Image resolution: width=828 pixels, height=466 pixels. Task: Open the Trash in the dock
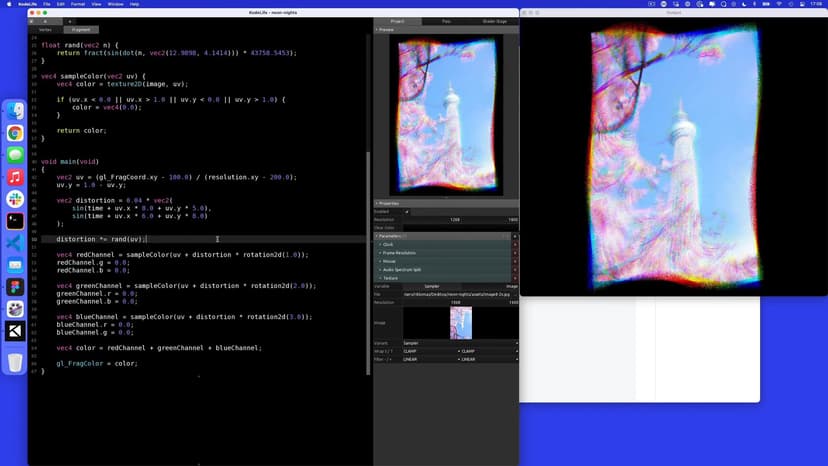pos(15,362)
